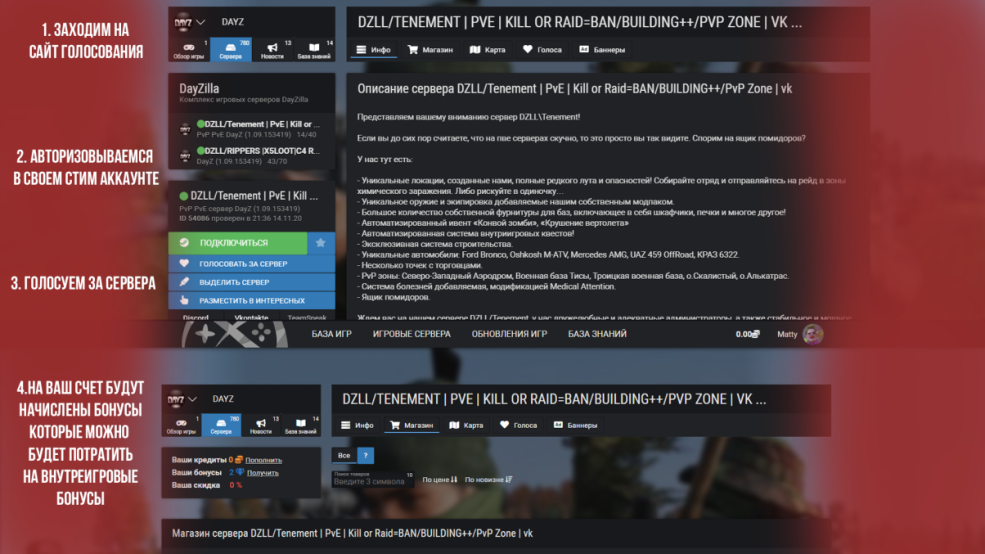Expand the DAYZ game chevron on the info page
Screen dimensions: 985x554
click(200, 22)
